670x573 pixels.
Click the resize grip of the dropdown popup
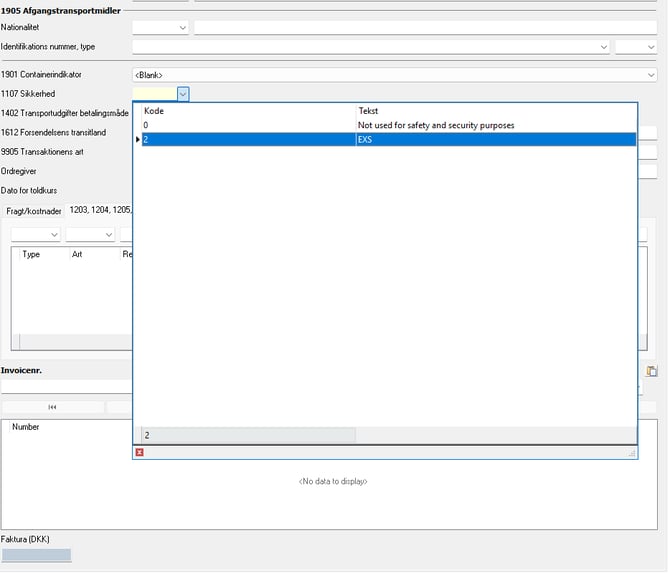click(631, 453)
